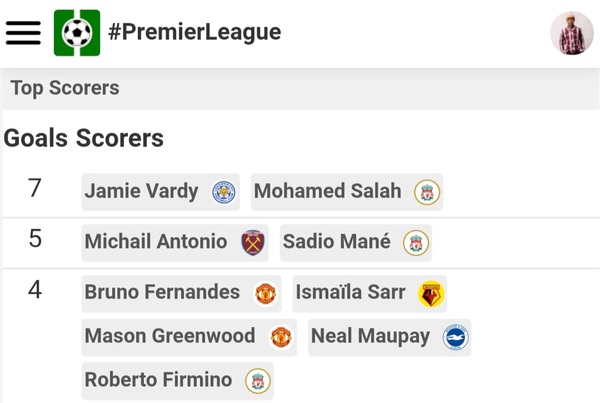Image resolution: width=600 pixels, height=403 pixels.
Task: Click the #PremierLeague header title
Action: pyautogui.click(x=195, y=32)
